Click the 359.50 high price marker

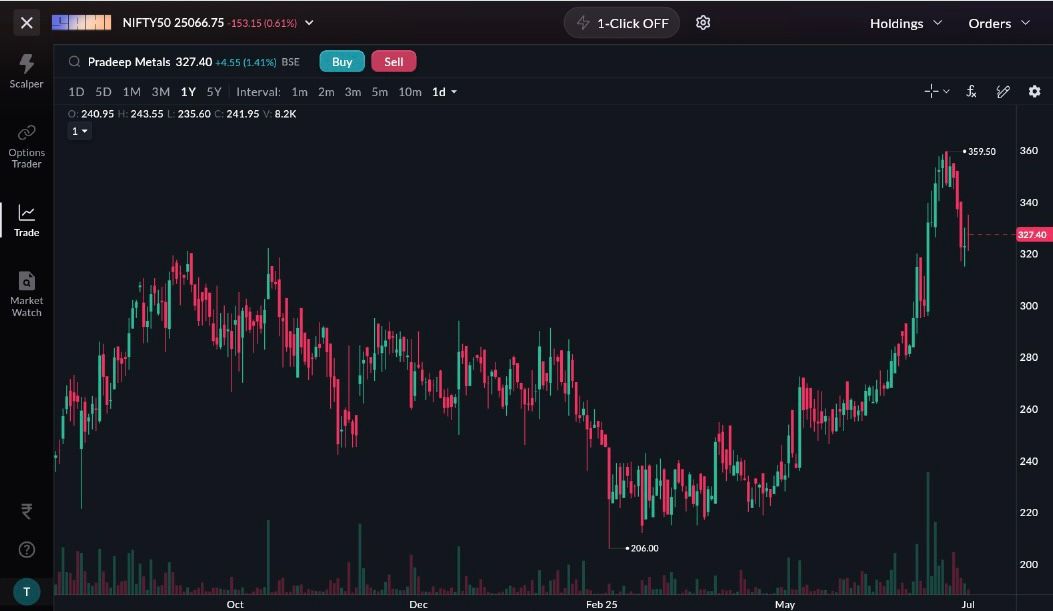click(981, 152)
